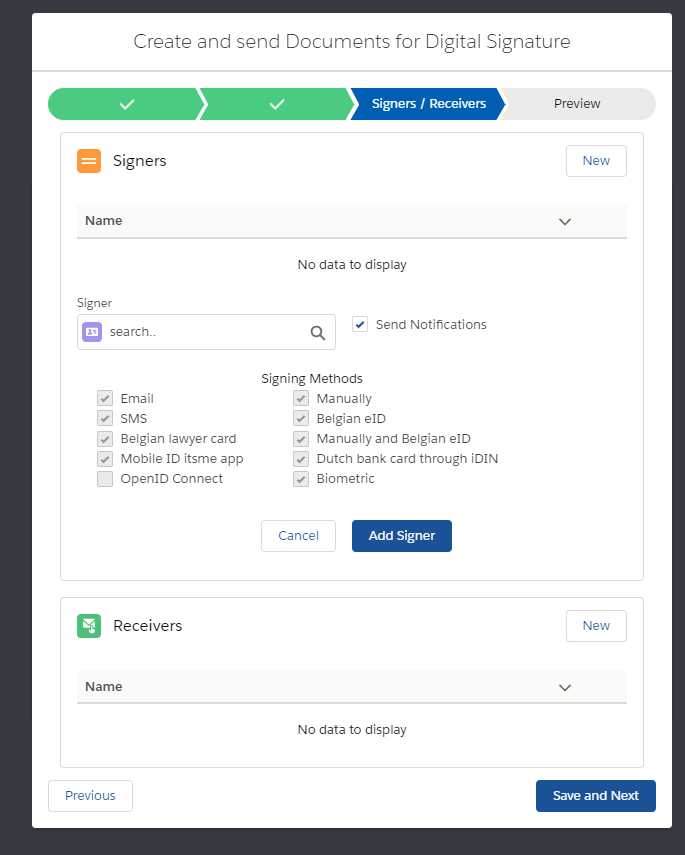Click the magnifier icon in Signer search
685x855 pixels.
318,333
